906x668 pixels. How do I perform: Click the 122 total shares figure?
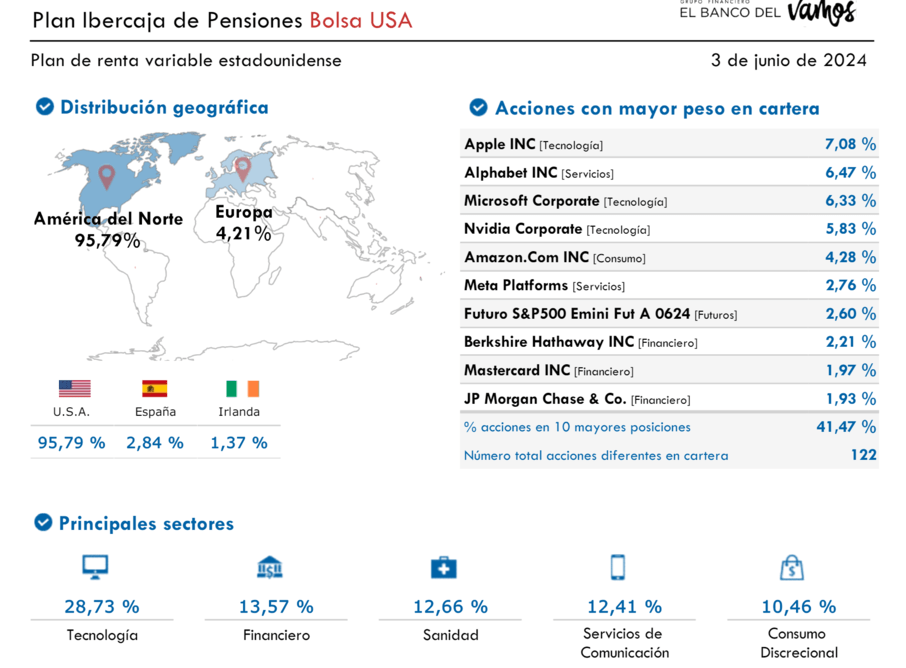[864, 455]
